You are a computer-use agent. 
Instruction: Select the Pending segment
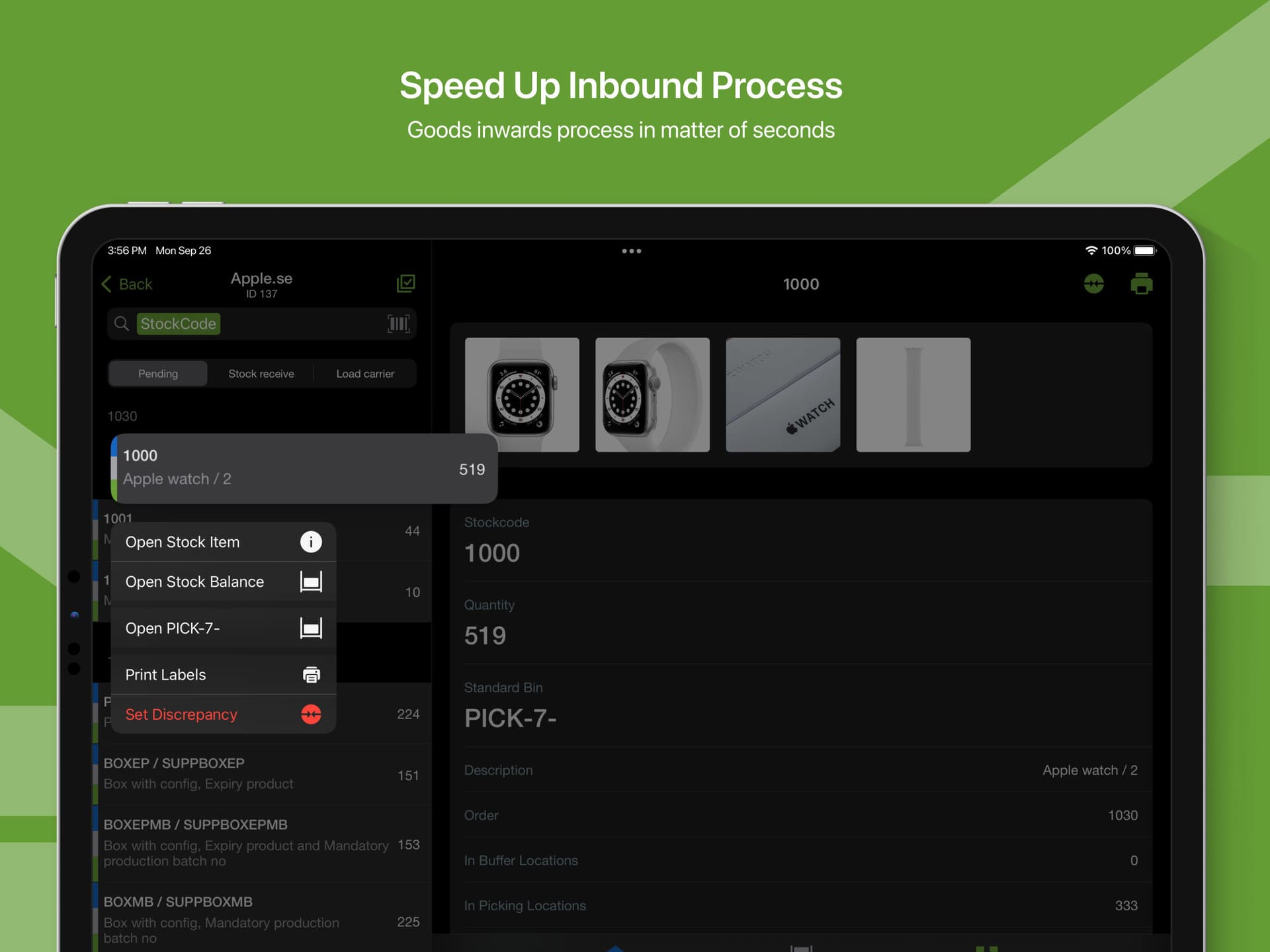(158, 374)
